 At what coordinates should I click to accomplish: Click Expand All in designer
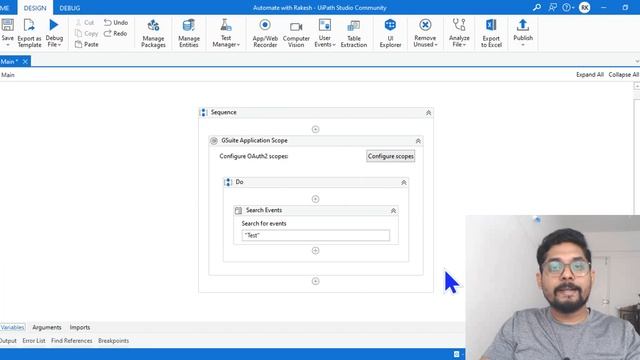click(x=589, y=75)
